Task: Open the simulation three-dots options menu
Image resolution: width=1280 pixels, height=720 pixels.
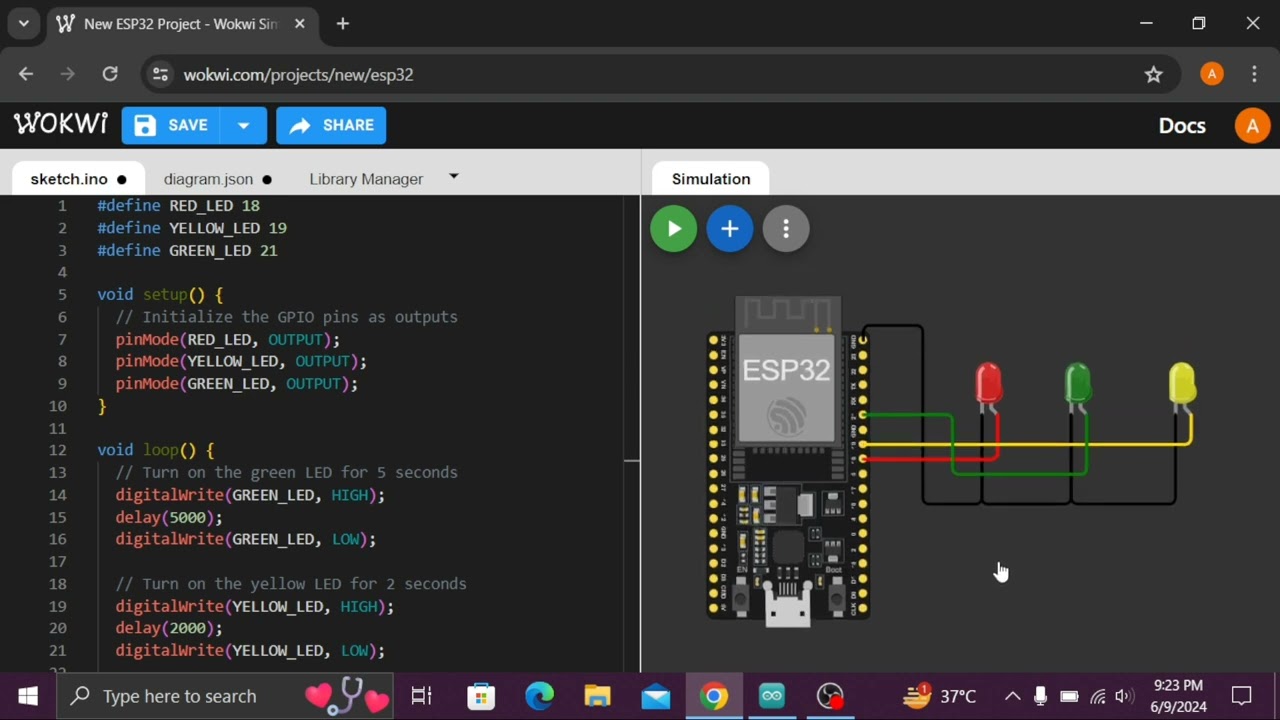Action: tap(786, 229)
